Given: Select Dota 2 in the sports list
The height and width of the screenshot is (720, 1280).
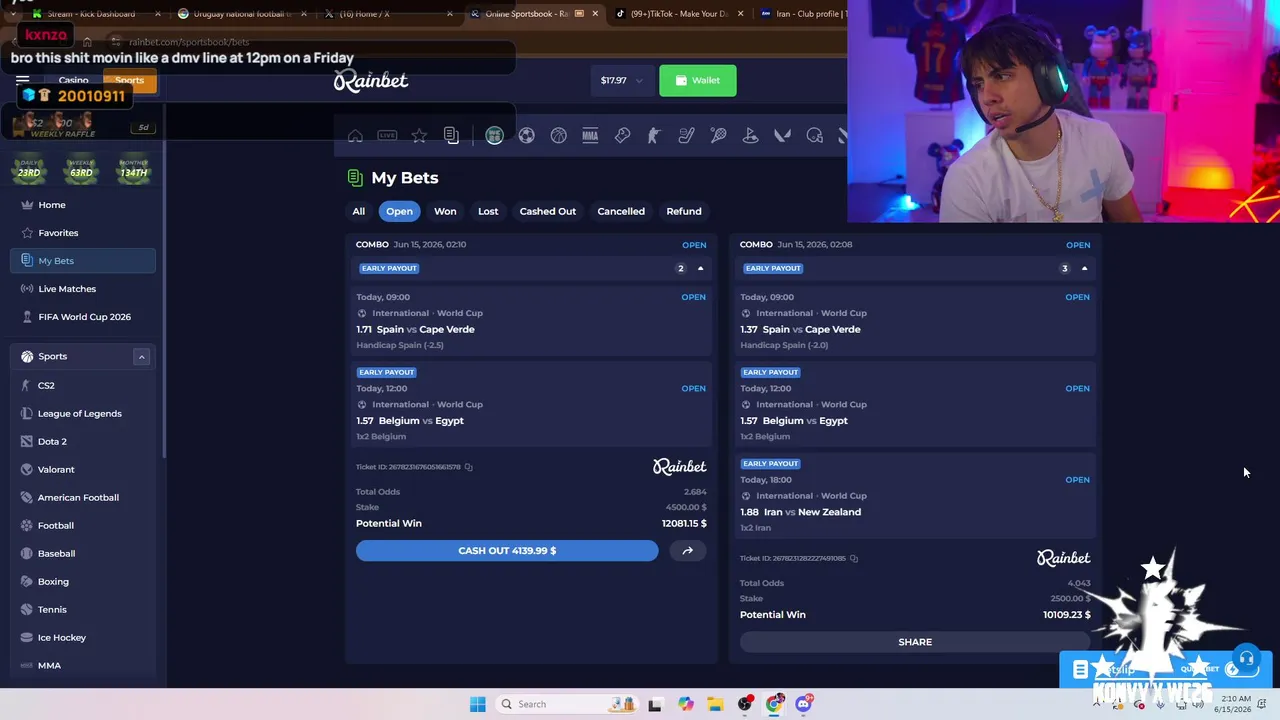Looking at the screenshot, I should (x=83, y=441).
